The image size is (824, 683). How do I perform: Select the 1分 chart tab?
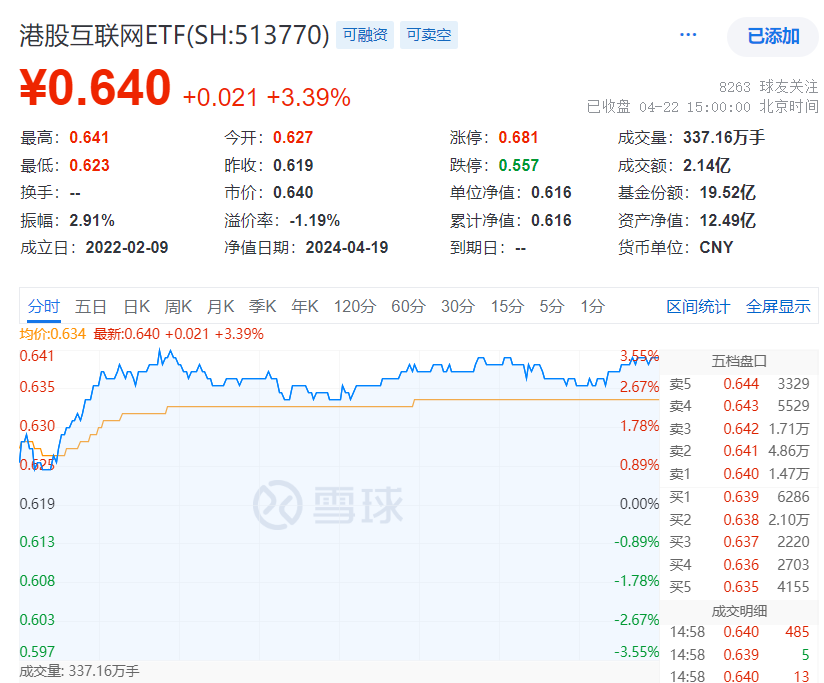592,306
